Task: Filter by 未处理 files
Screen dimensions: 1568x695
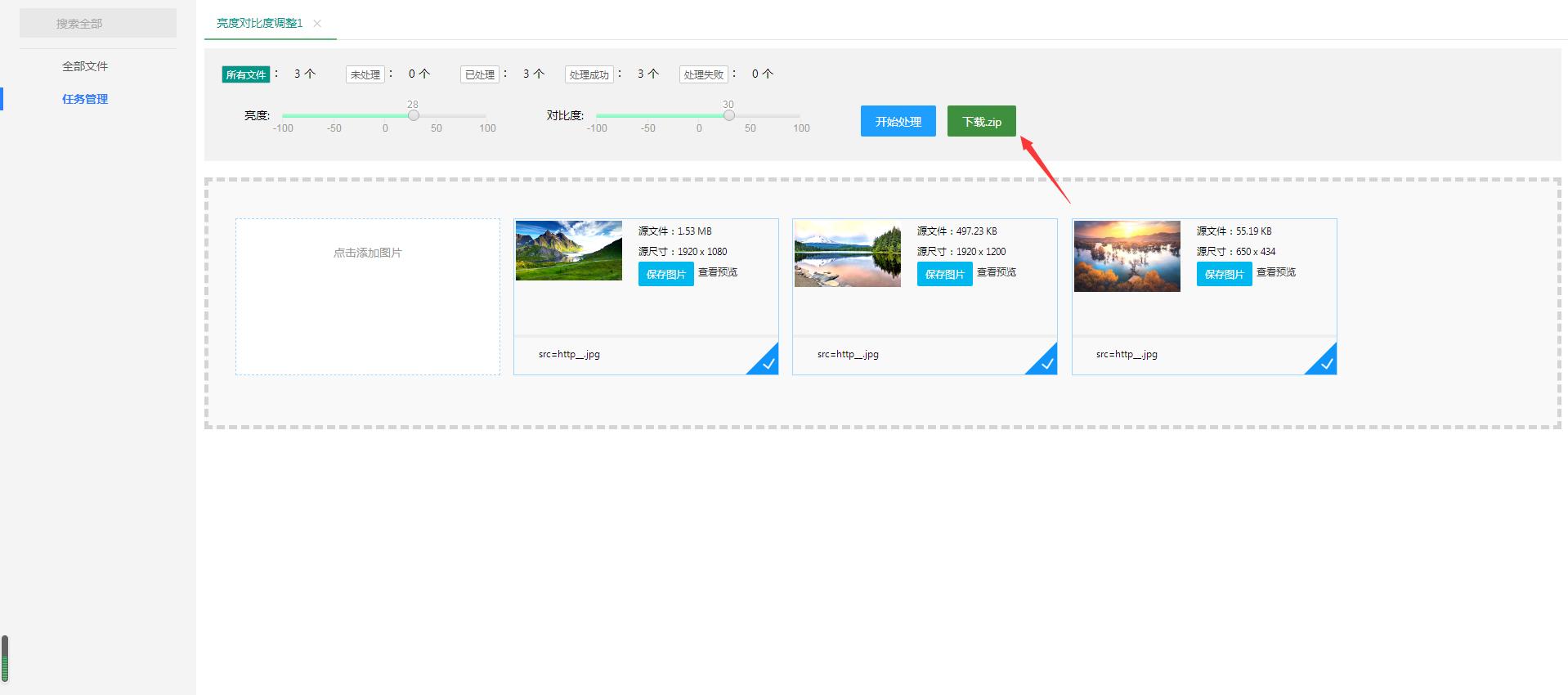Action: coord(365,74)
